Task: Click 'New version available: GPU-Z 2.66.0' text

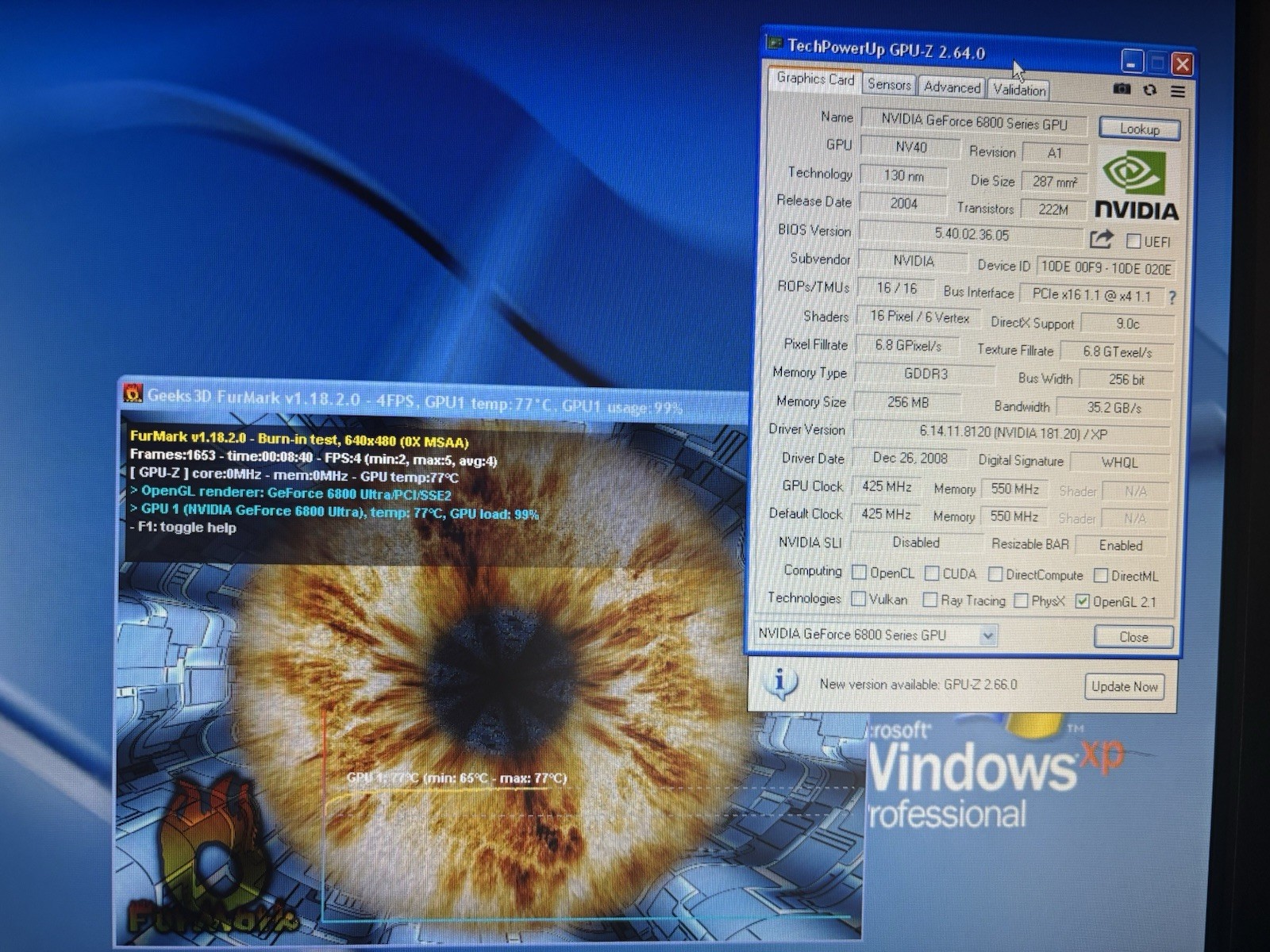Action: [918, 684]
